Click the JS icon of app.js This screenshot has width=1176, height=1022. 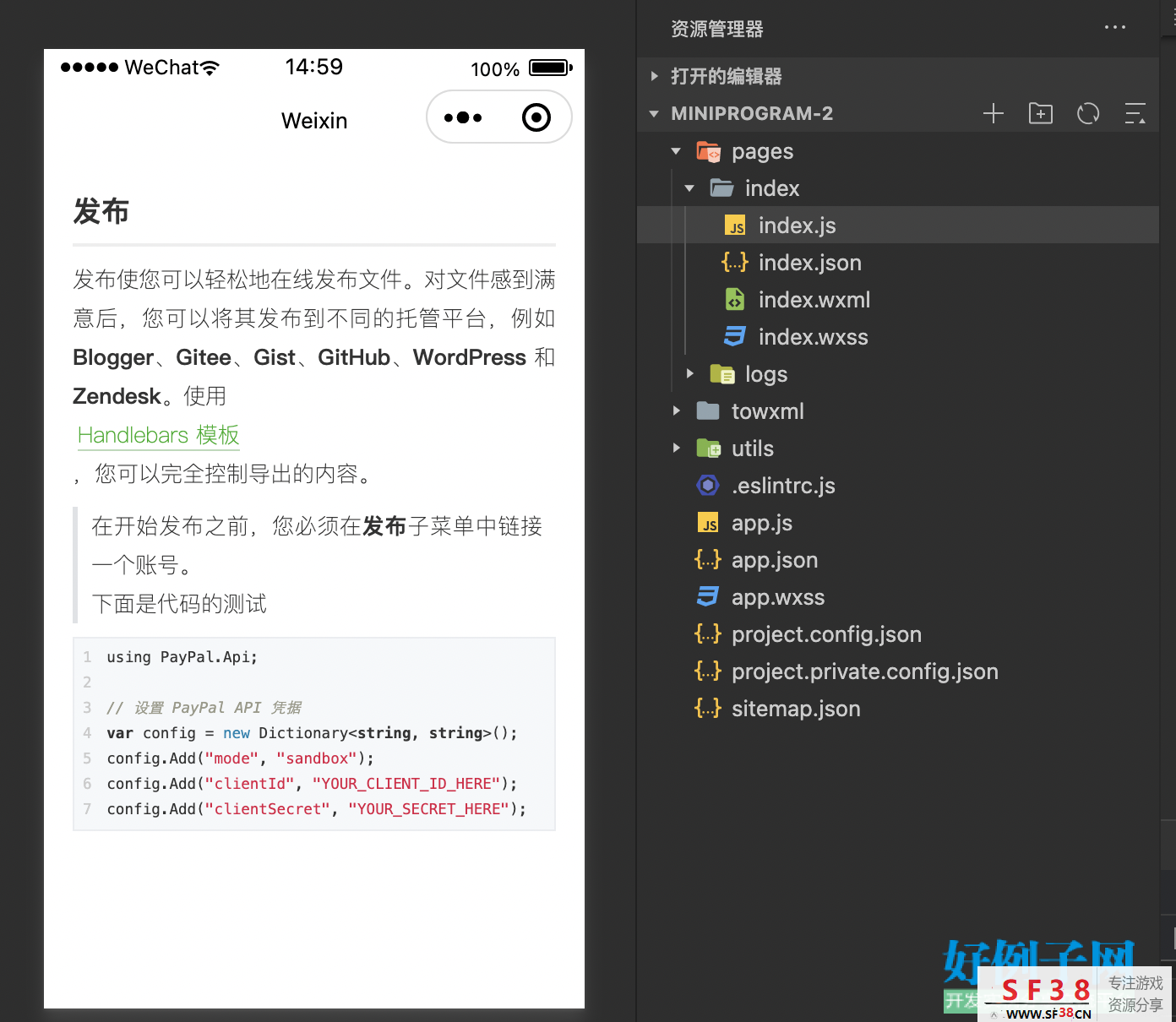click(708, 523)
